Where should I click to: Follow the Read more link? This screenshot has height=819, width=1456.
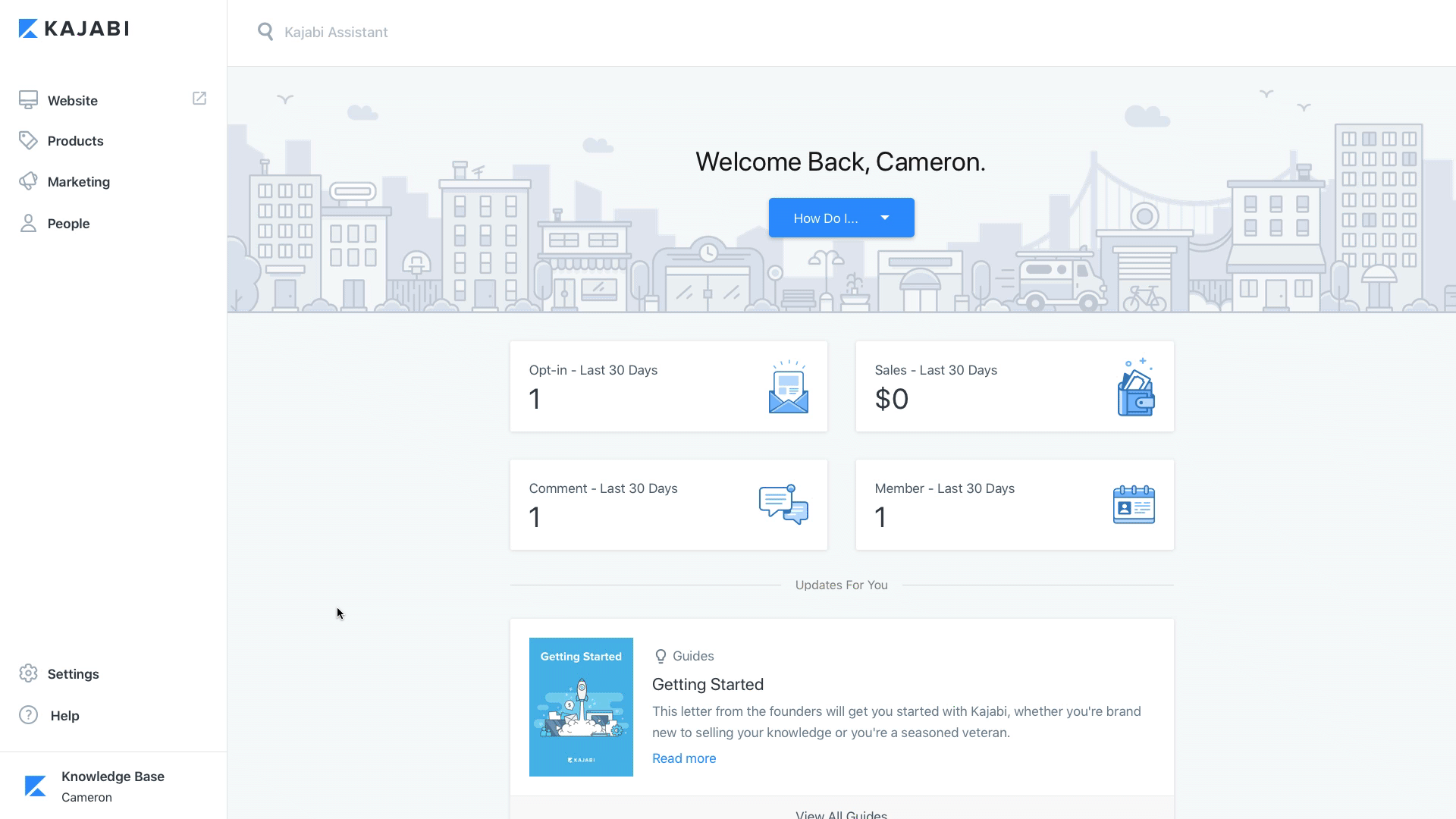pyautogui.click(x=683, y=758)
